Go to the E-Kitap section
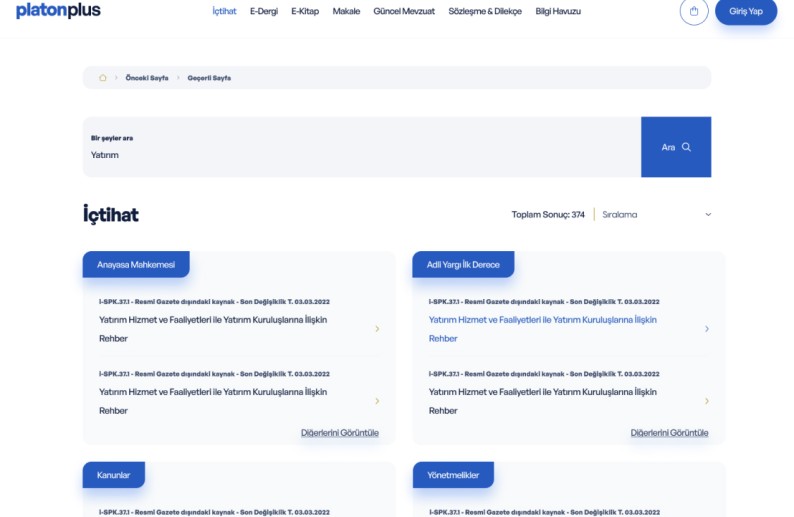The image size is (794, 517). [x=305, y=11]
